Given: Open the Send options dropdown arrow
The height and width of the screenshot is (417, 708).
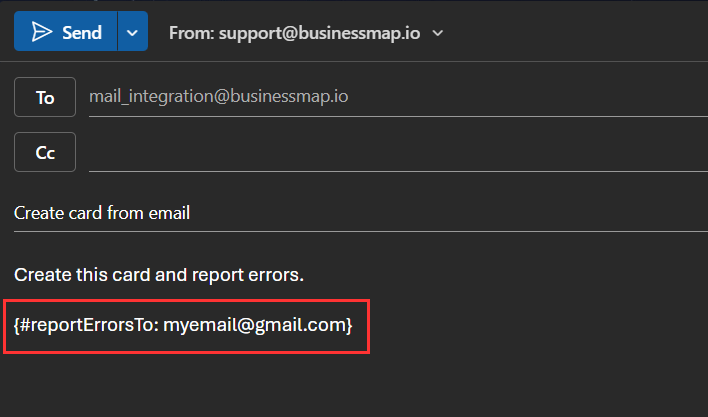Looking at the screenshot, I should tap(133, 32).
